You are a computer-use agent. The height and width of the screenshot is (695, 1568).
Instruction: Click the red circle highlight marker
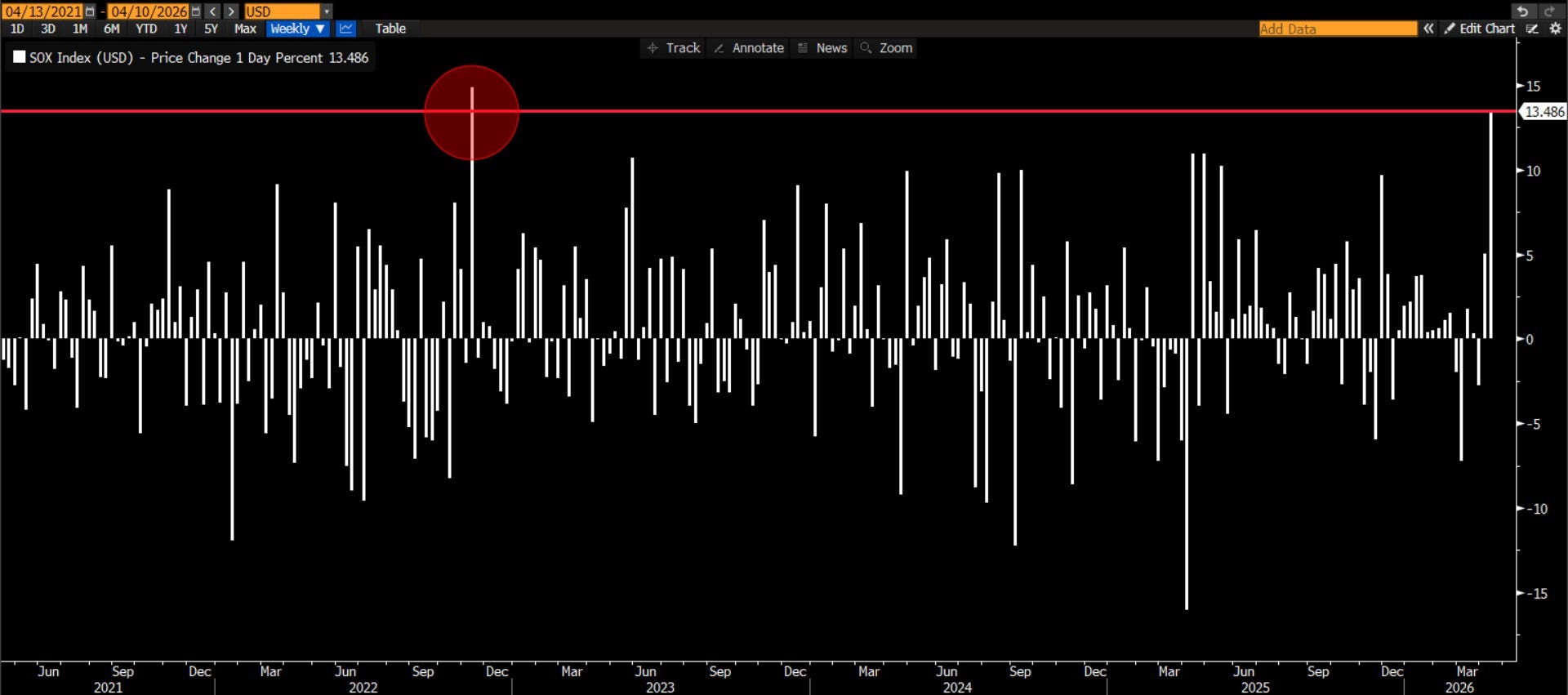tap(471, 113)
